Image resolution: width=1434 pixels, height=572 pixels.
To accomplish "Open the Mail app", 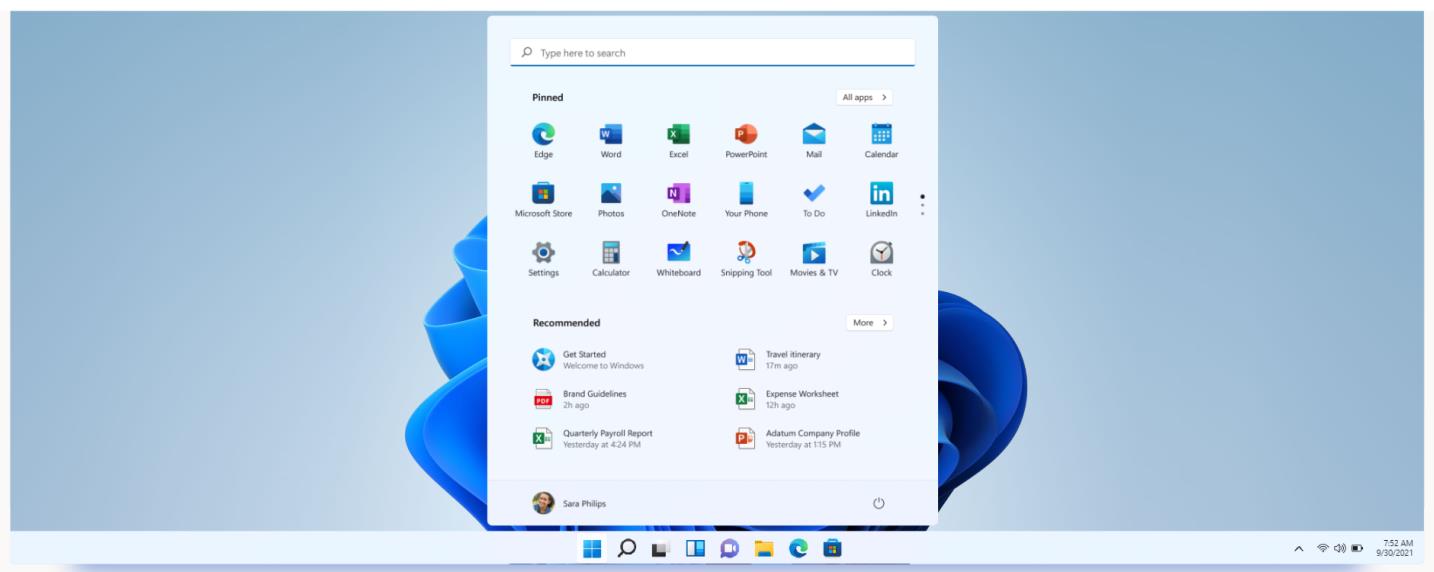I will tap(814, 140).
